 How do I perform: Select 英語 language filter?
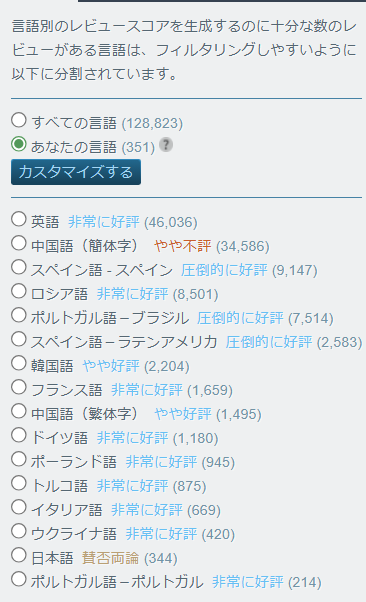coord(18,219)
